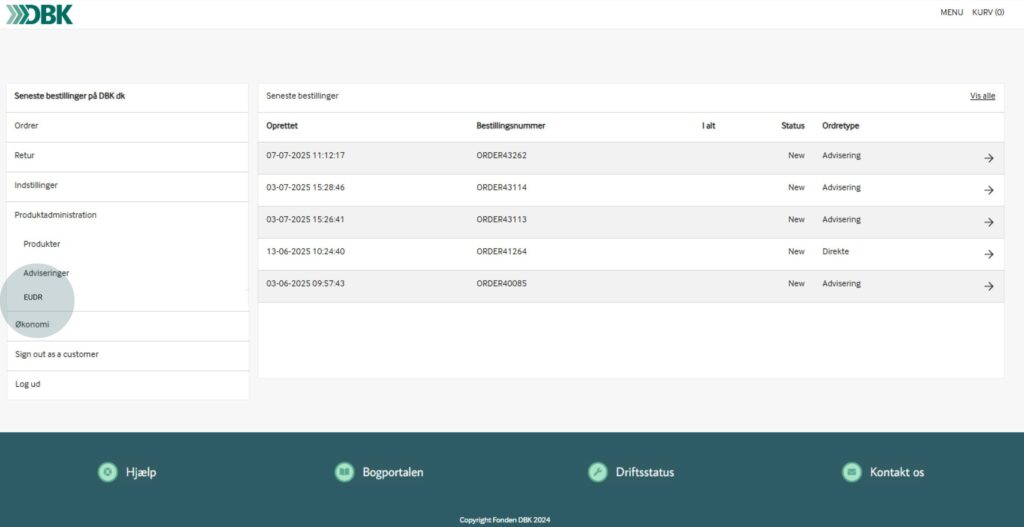This screenshot has width=1024, height=527.
Task: Open the KURV (0) shopping cart
Action: 988,13
